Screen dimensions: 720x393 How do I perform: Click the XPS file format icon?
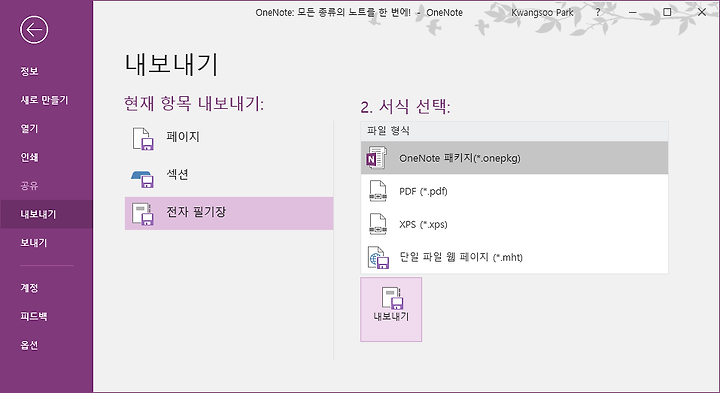coord(377,224)
